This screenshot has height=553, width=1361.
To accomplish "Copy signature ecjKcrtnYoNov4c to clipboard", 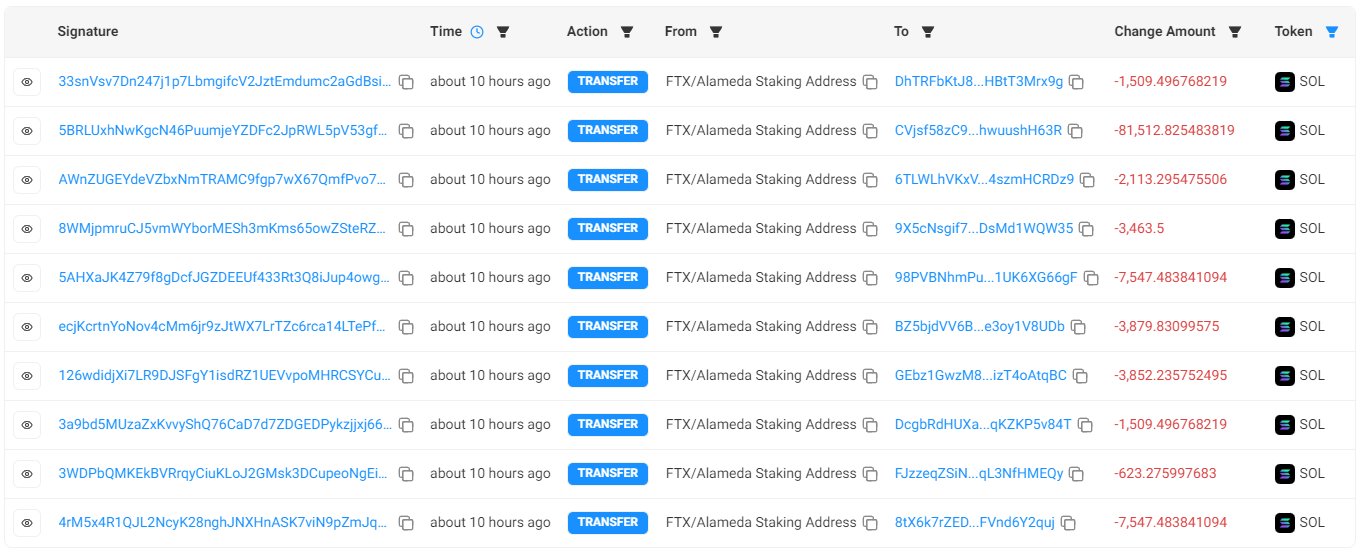I will pos(406,327).
